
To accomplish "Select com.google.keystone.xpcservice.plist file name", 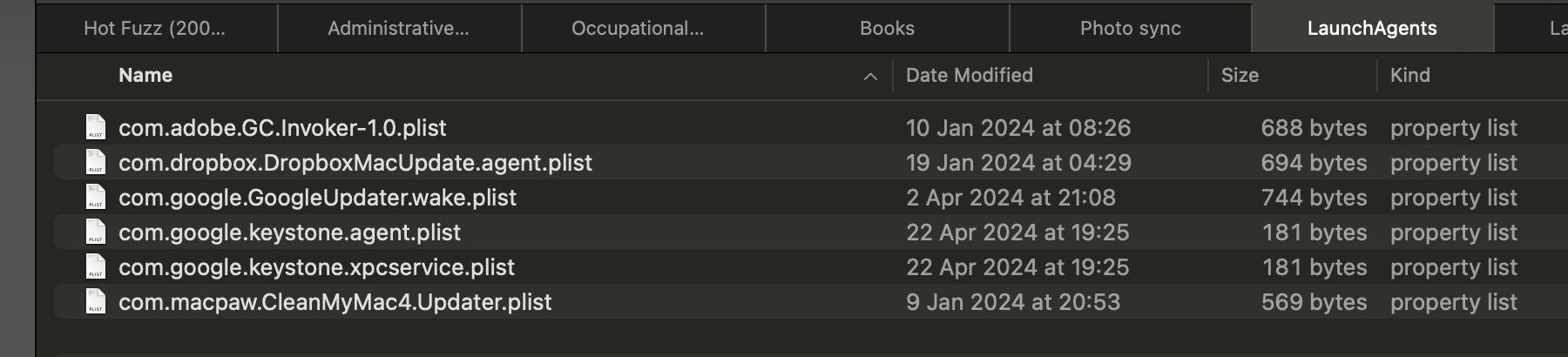I will (x=316, y=267).
